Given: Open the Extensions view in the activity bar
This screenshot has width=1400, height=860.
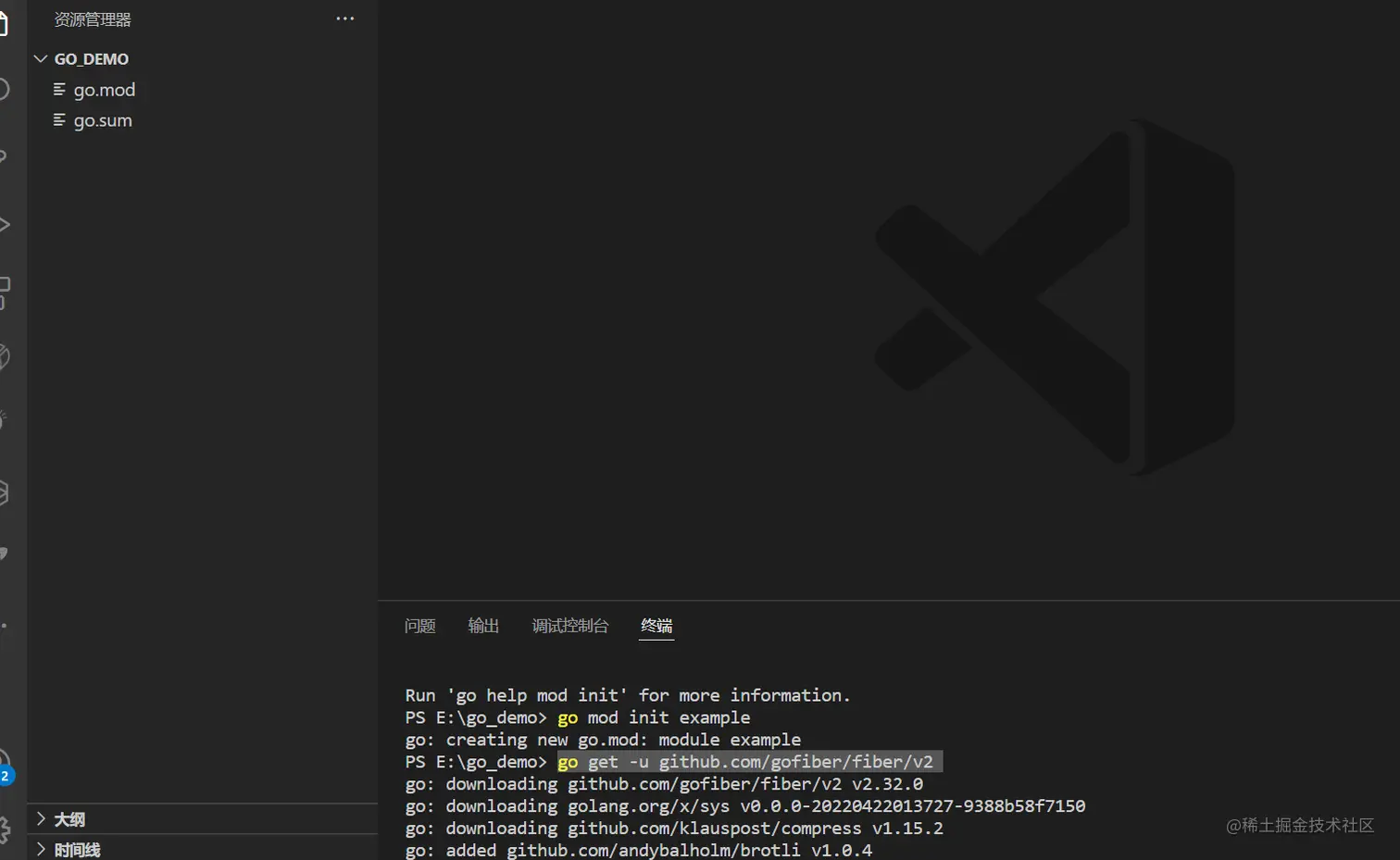Looking at the screenshot, I should click(x=4, y=292).
